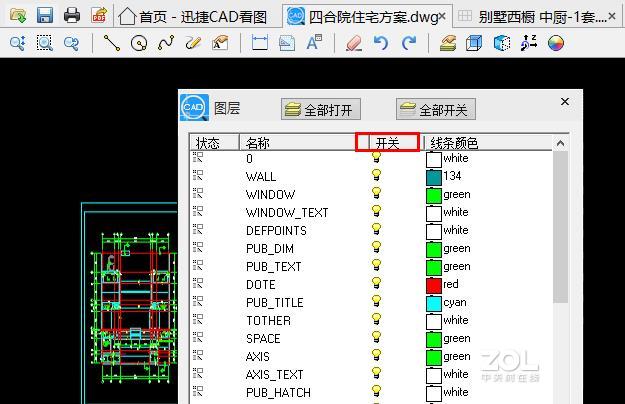The height and width of the screenshot is (404, 625).
Task: Close the 图层 layer dialog
Action: click(565, 102)
